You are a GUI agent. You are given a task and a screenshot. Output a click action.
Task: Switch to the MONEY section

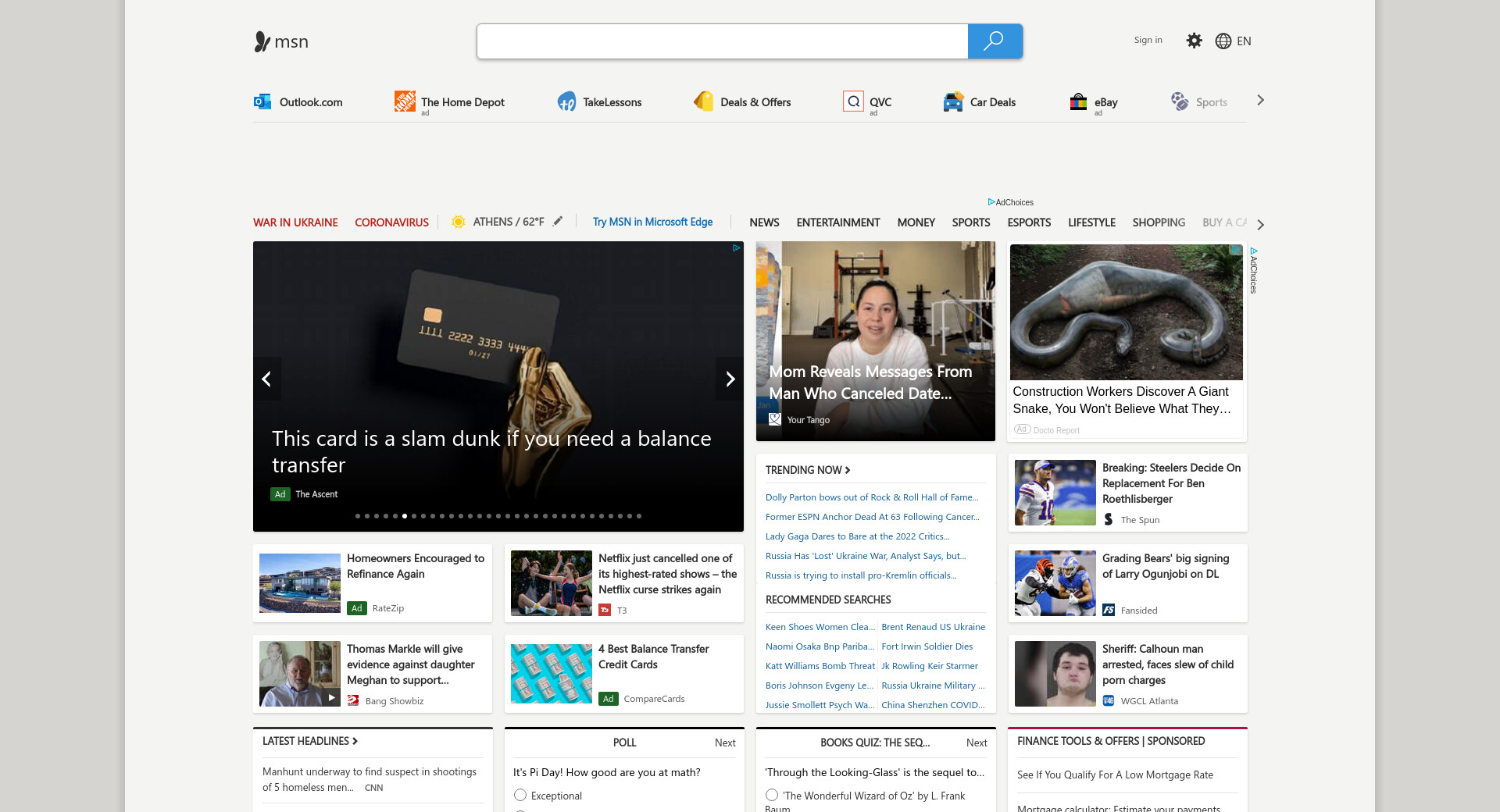point(916,223)
